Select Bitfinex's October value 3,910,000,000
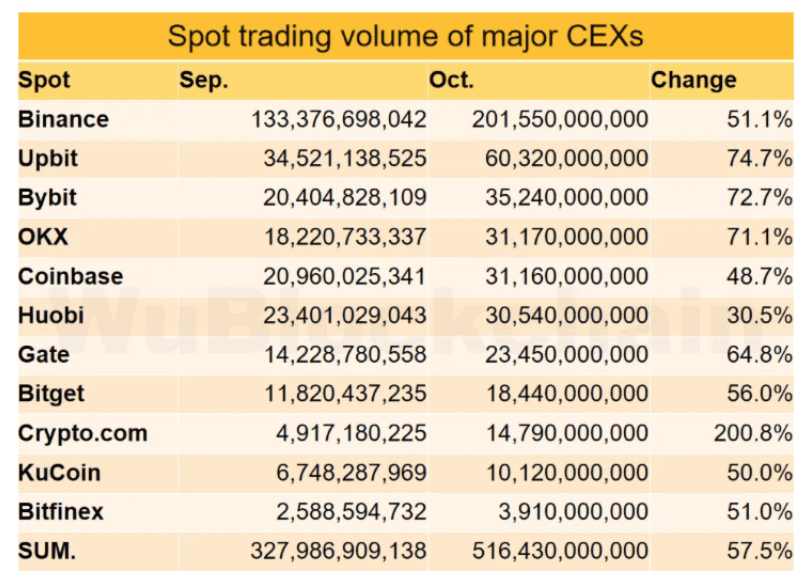This screenshot has height=586, width=810. point(572,512)
